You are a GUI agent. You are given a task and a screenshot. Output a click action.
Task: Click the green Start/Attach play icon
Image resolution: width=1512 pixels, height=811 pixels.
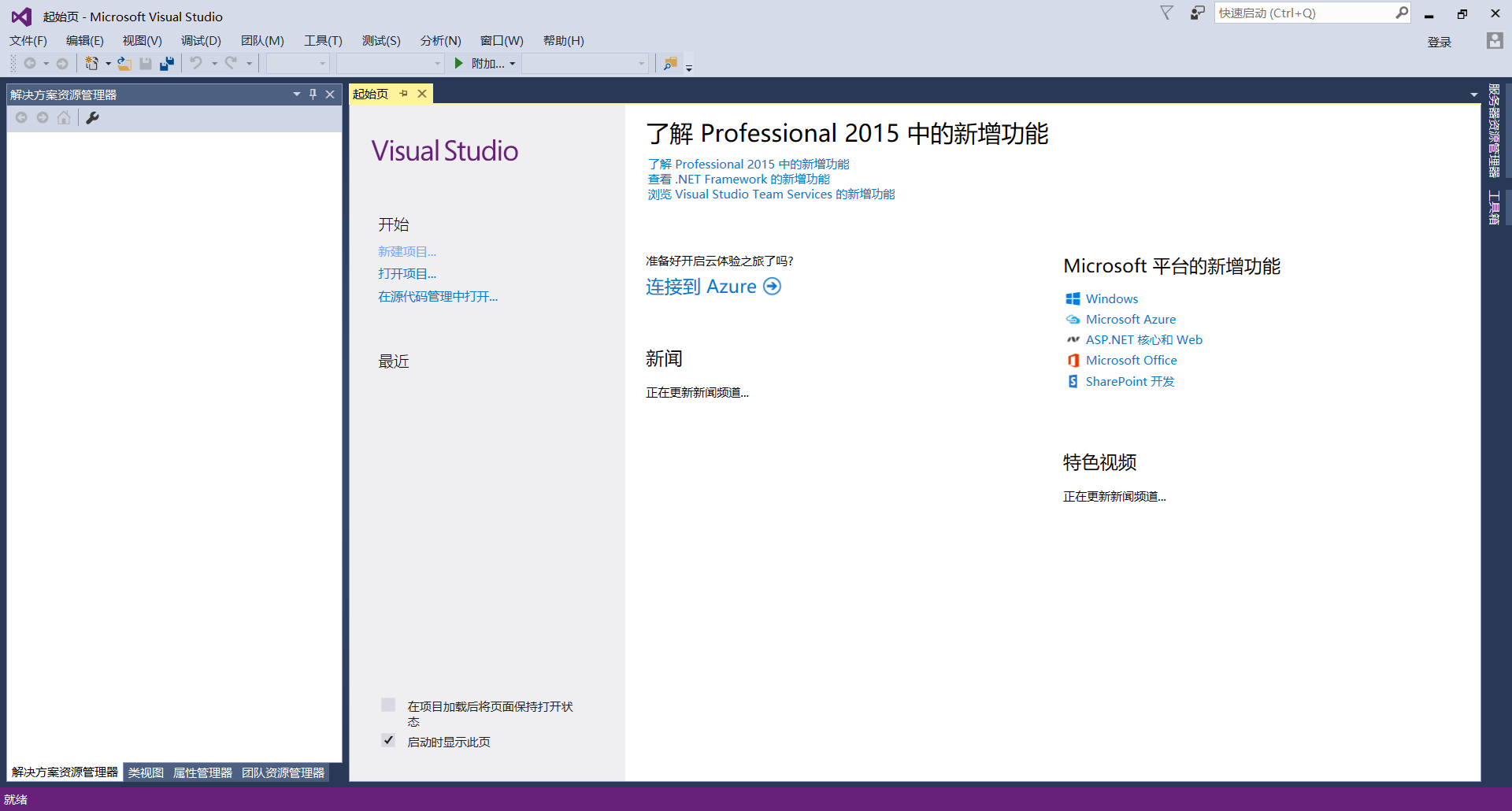click(459, 63)
